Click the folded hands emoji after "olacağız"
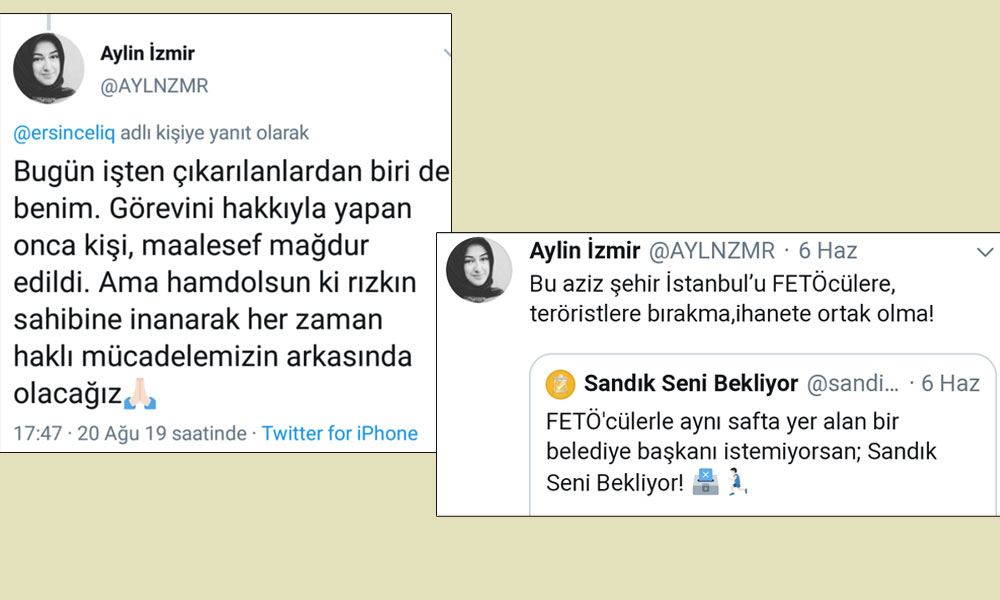The image size is (1000, 600). coord(140,394)
